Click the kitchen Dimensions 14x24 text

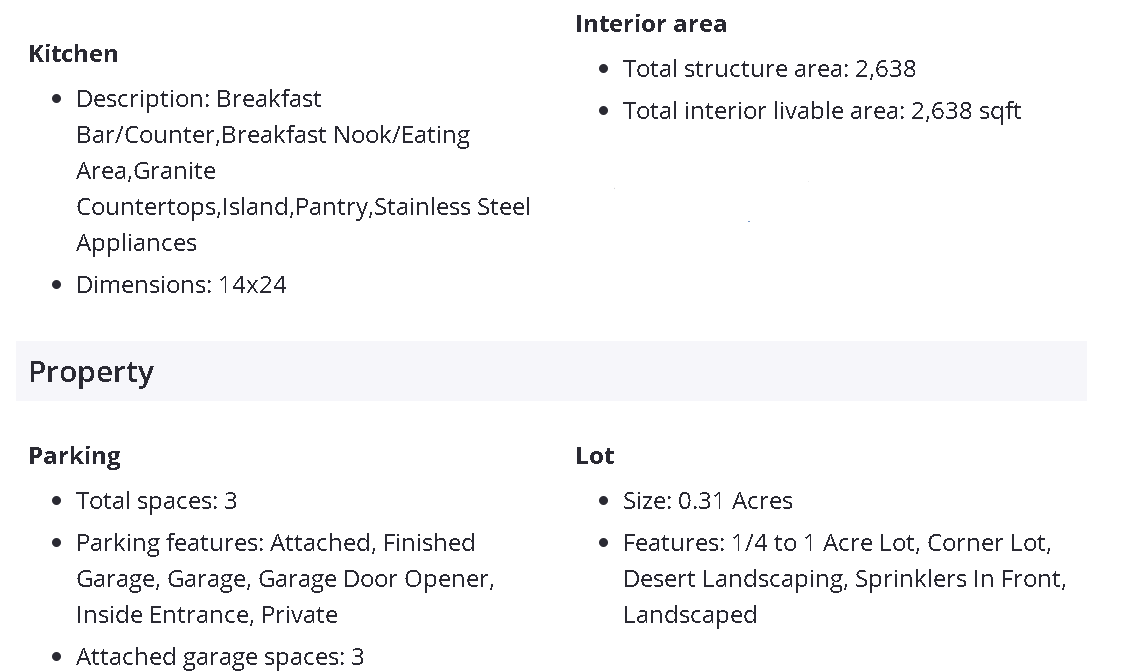[x=181, y=285]
